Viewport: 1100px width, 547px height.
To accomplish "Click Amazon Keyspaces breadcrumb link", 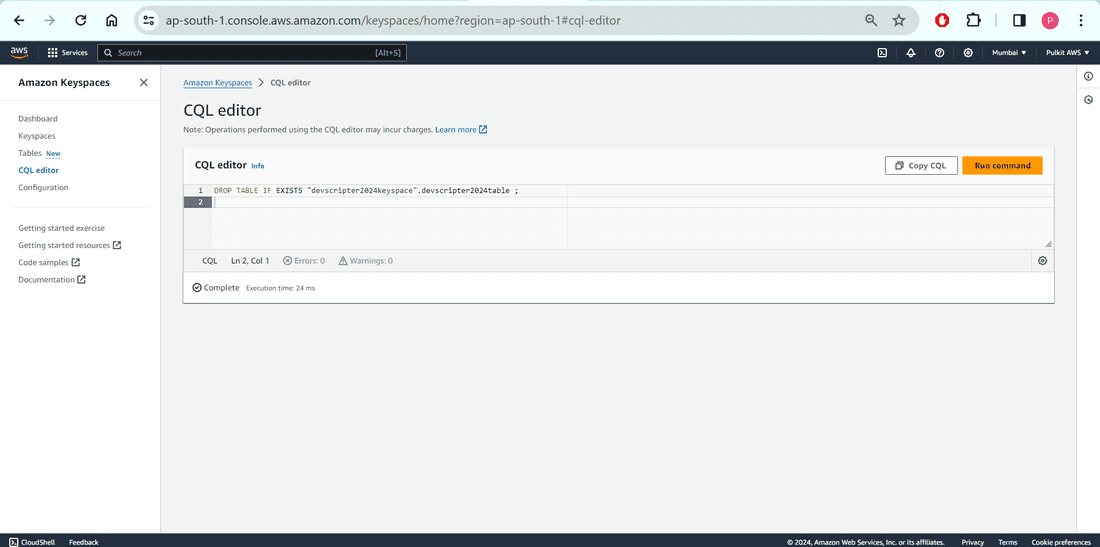I will 217,83.
